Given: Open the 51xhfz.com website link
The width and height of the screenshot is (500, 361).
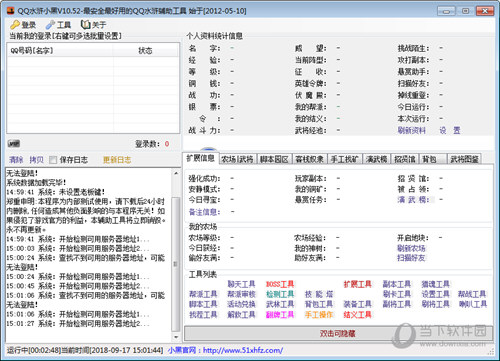Looking at the screenshot, I should 243,350.
